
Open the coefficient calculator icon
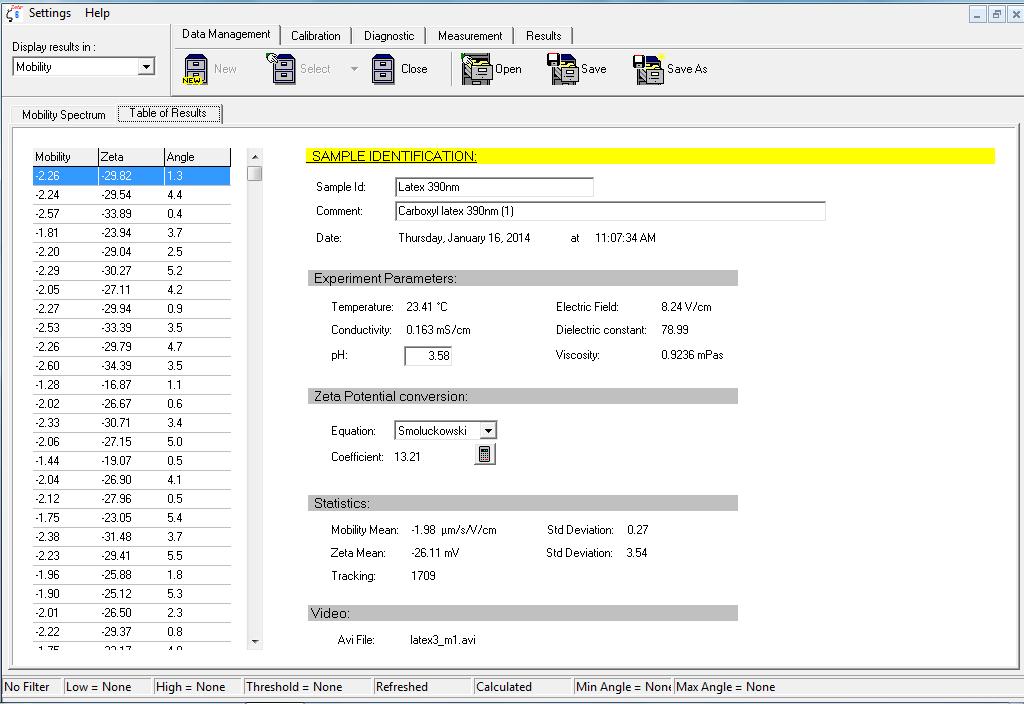(x=484, y=455)
